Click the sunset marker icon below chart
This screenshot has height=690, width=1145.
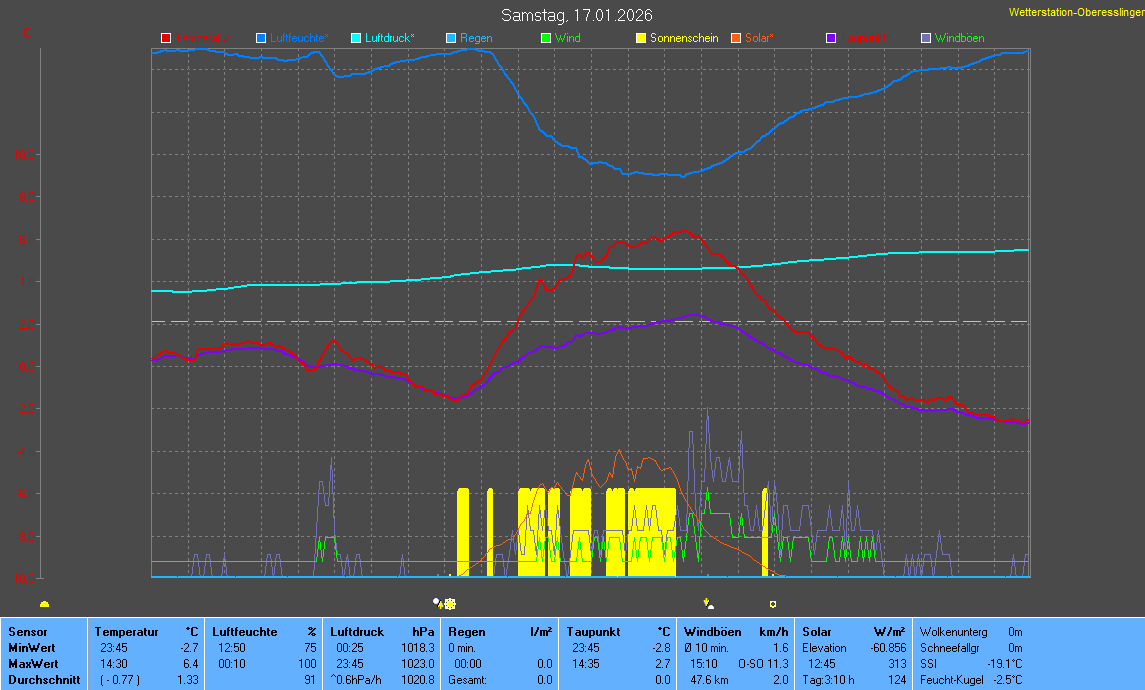[x=709, y=604]
